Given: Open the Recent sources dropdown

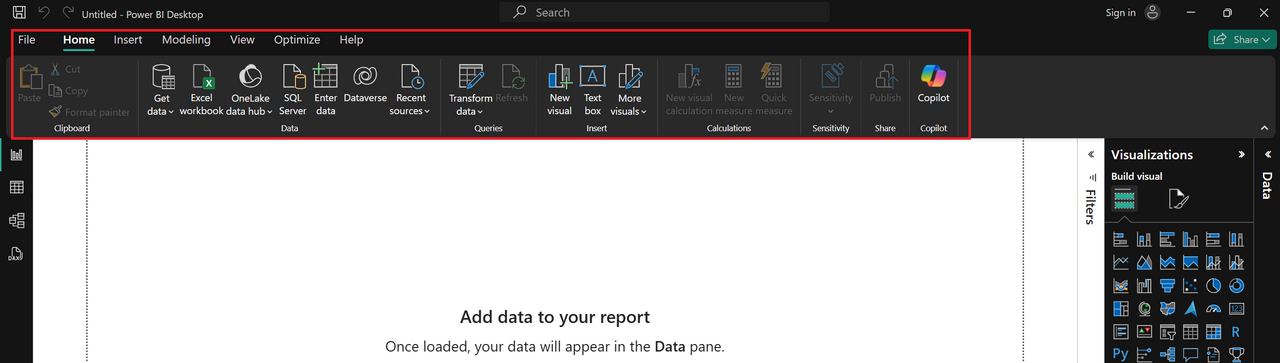Looking at the screenshot, I should (411, 90).
